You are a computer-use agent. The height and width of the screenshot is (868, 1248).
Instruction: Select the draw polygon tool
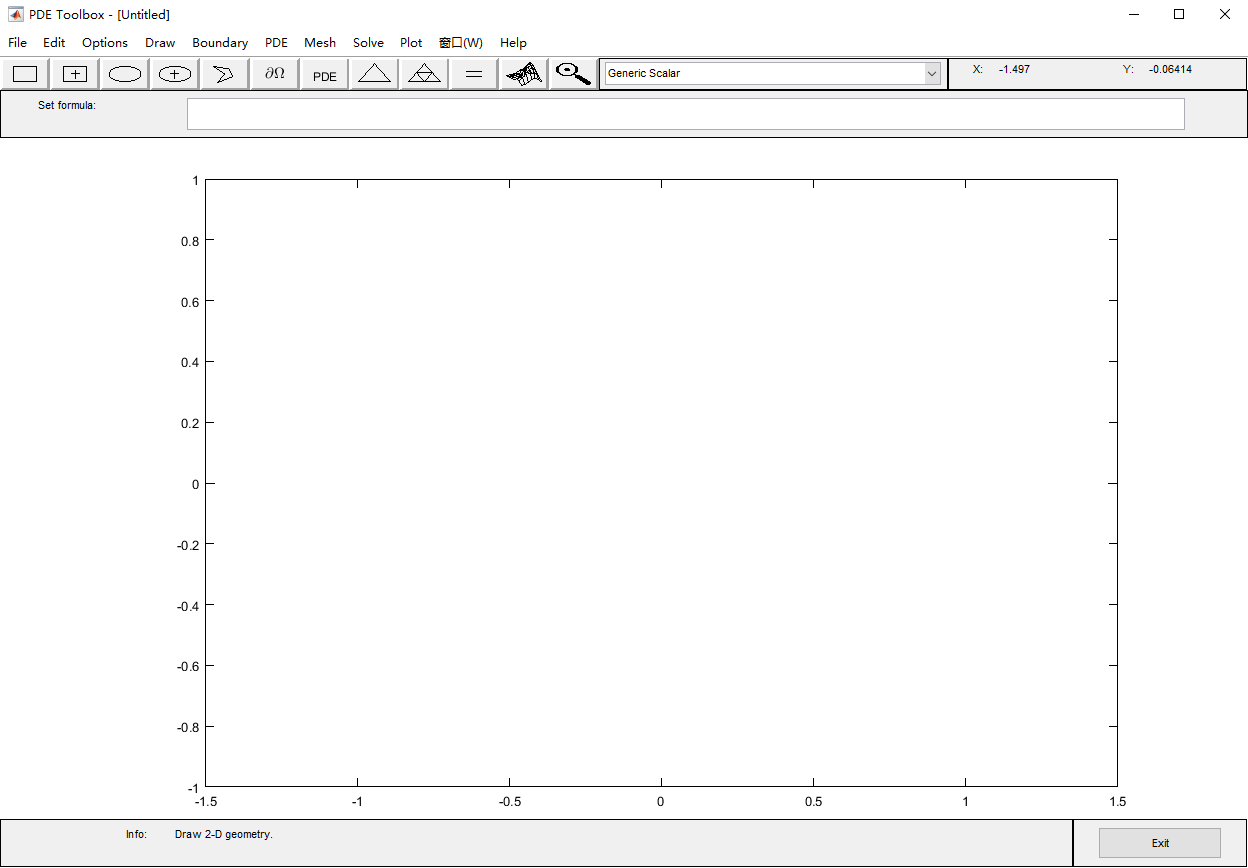click(x=225, y=74)
